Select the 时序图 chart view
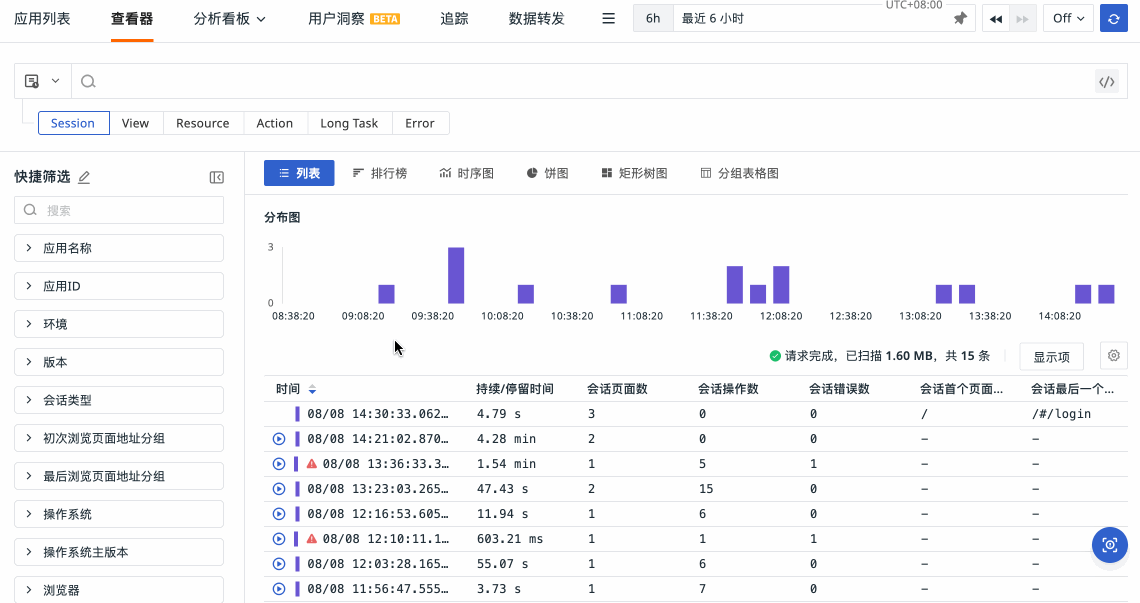 click(466, 173)
